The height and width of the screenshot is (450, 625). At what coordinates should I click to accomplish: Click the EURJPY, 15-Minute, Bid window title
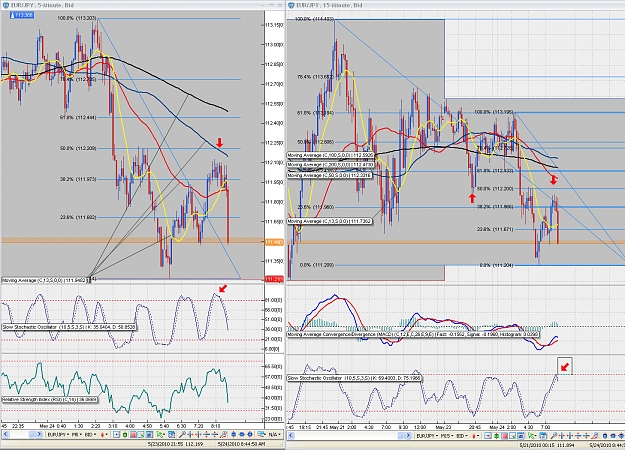click(x=329, y=5)
